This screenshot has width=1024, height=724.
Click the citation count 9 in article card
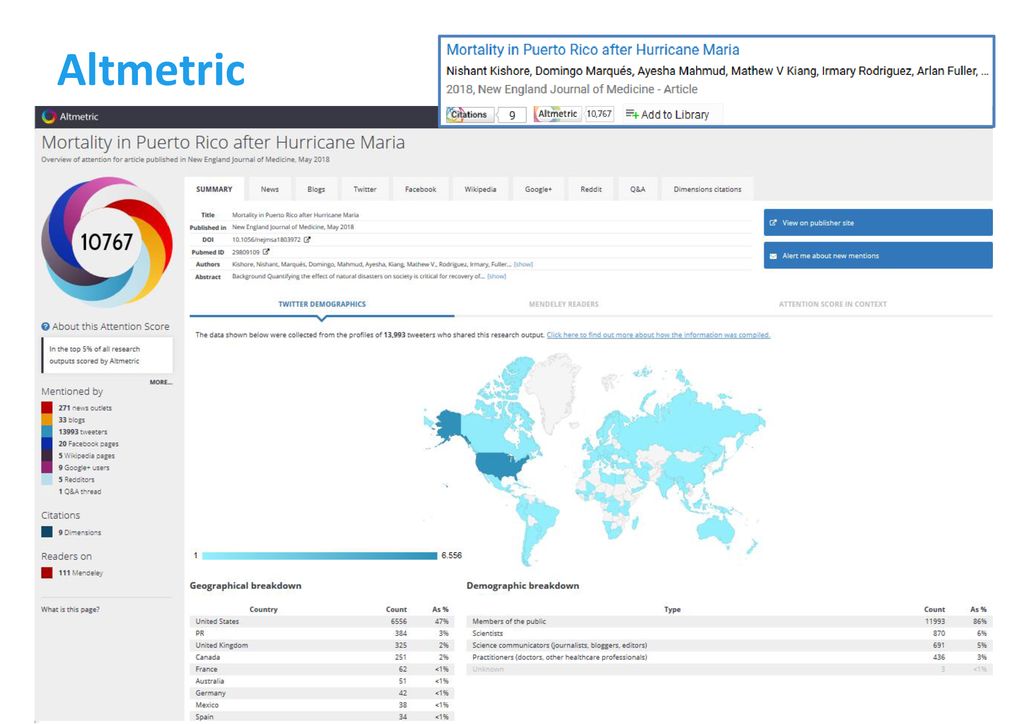tap(512, 115)
